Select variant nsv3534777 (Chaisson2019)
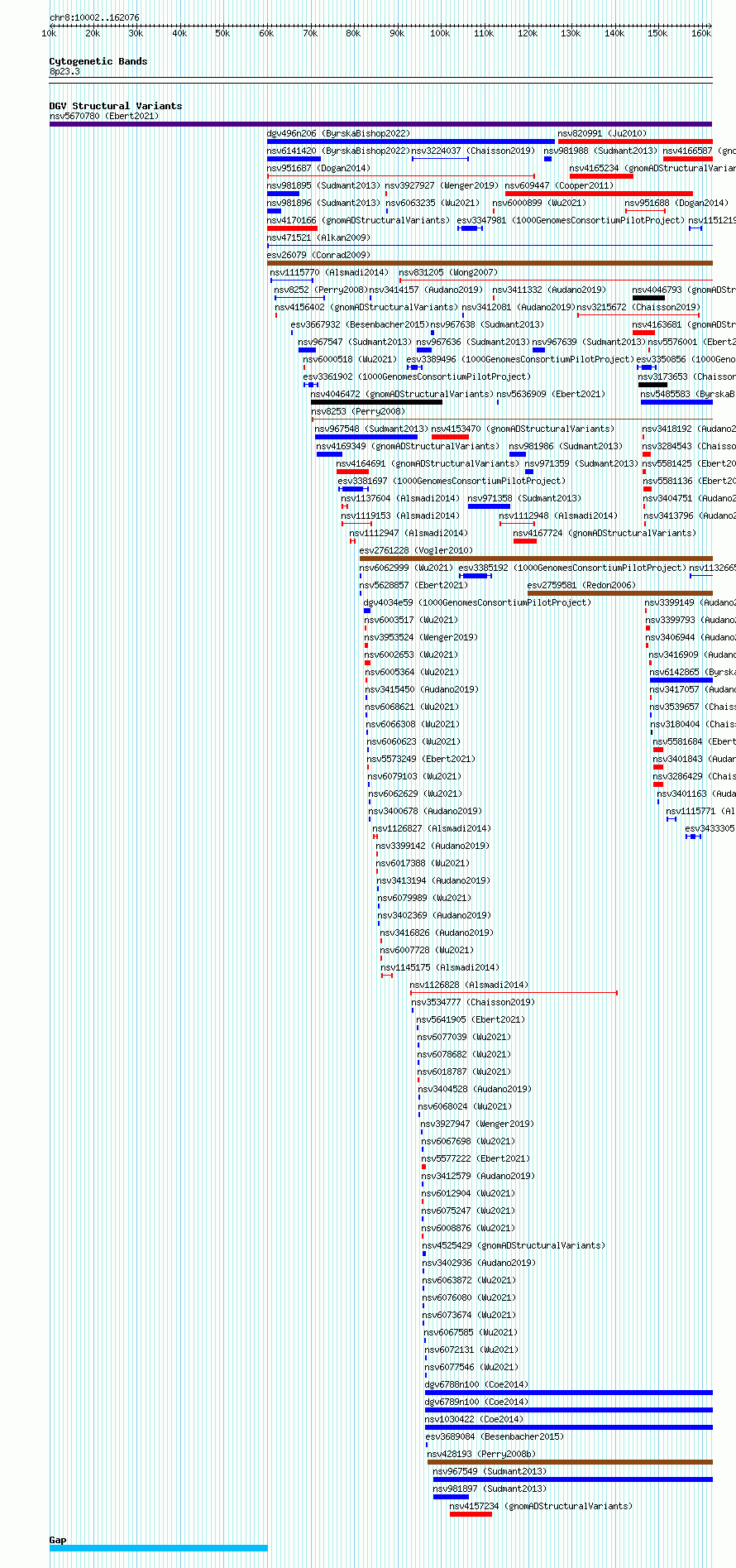 tap(474, 1002)
